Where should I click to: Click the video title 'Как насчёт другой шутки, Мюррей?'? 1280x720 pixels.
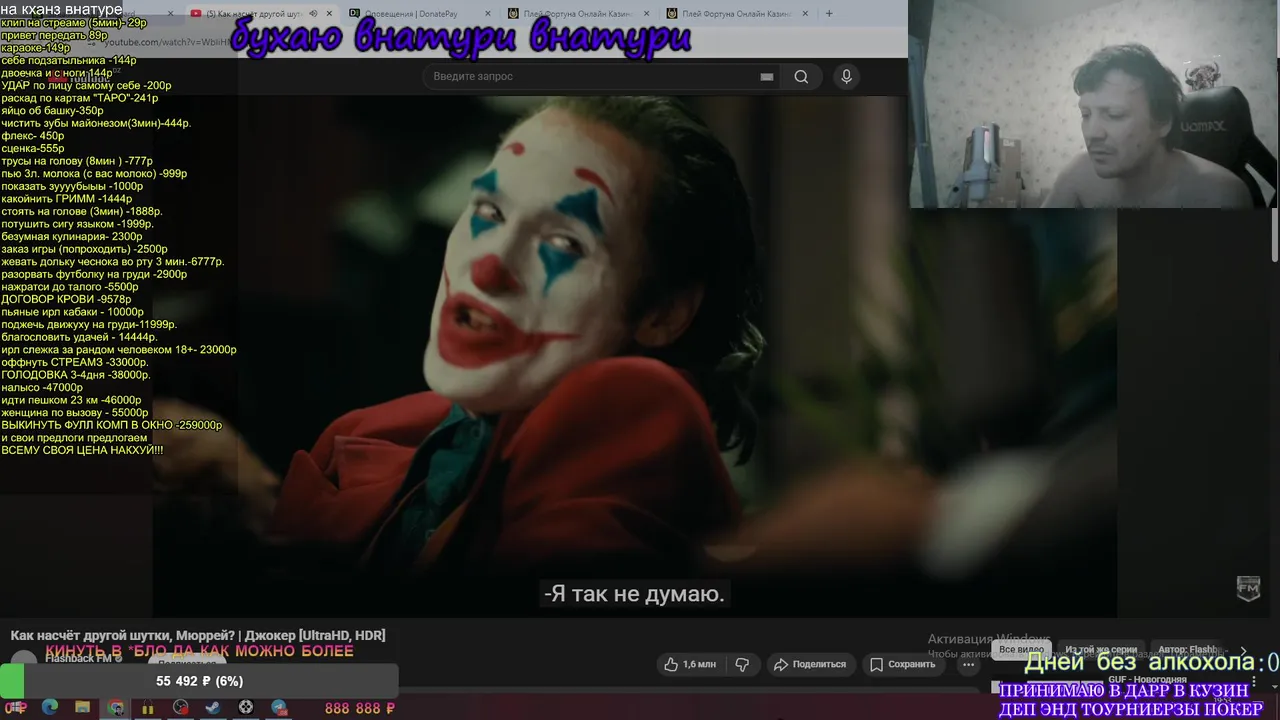pos(198,636)
